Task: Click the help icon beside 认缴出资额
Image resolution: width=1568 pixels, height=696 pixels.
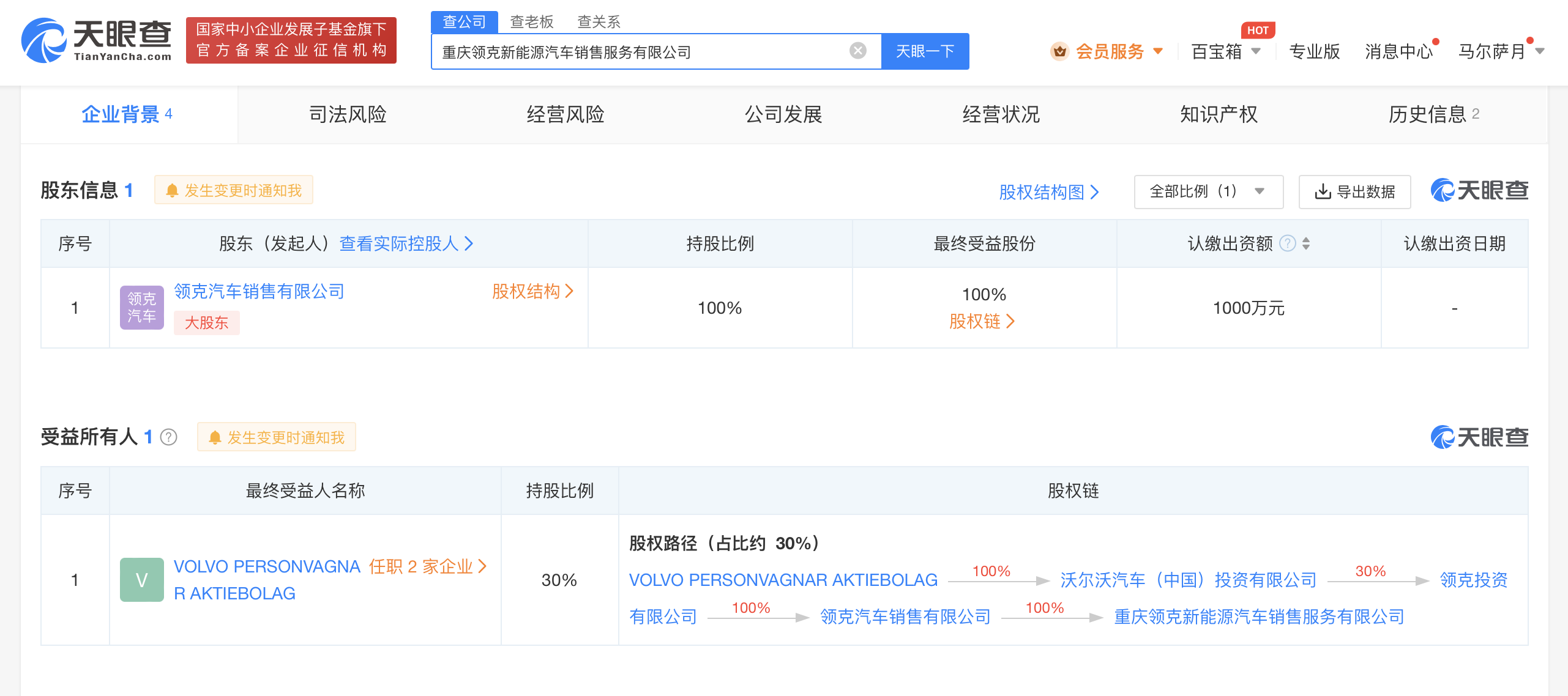Action: tap(1288, 243)
